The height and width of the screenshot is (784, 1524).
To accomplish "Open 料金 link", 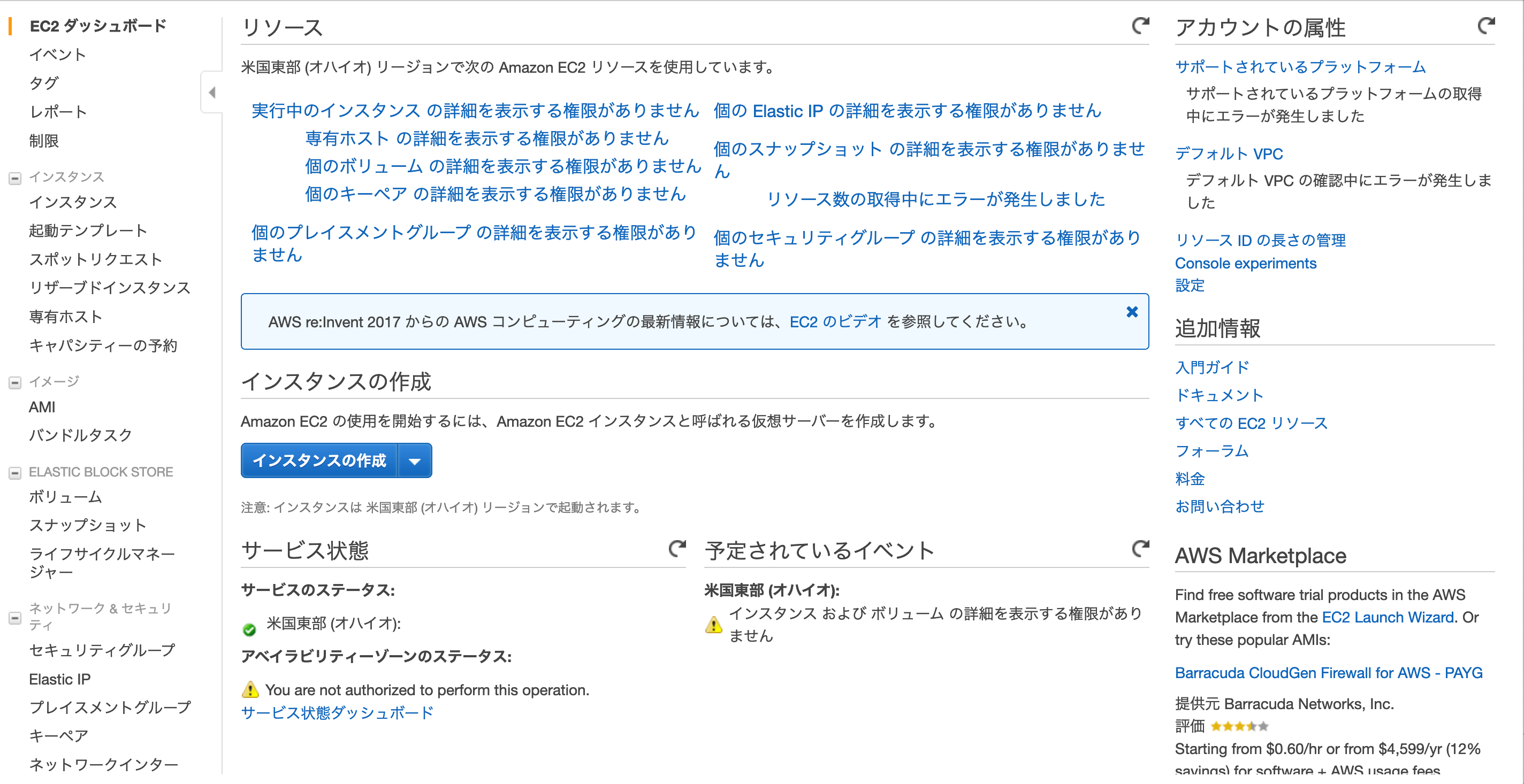I will coord(1190,478).
